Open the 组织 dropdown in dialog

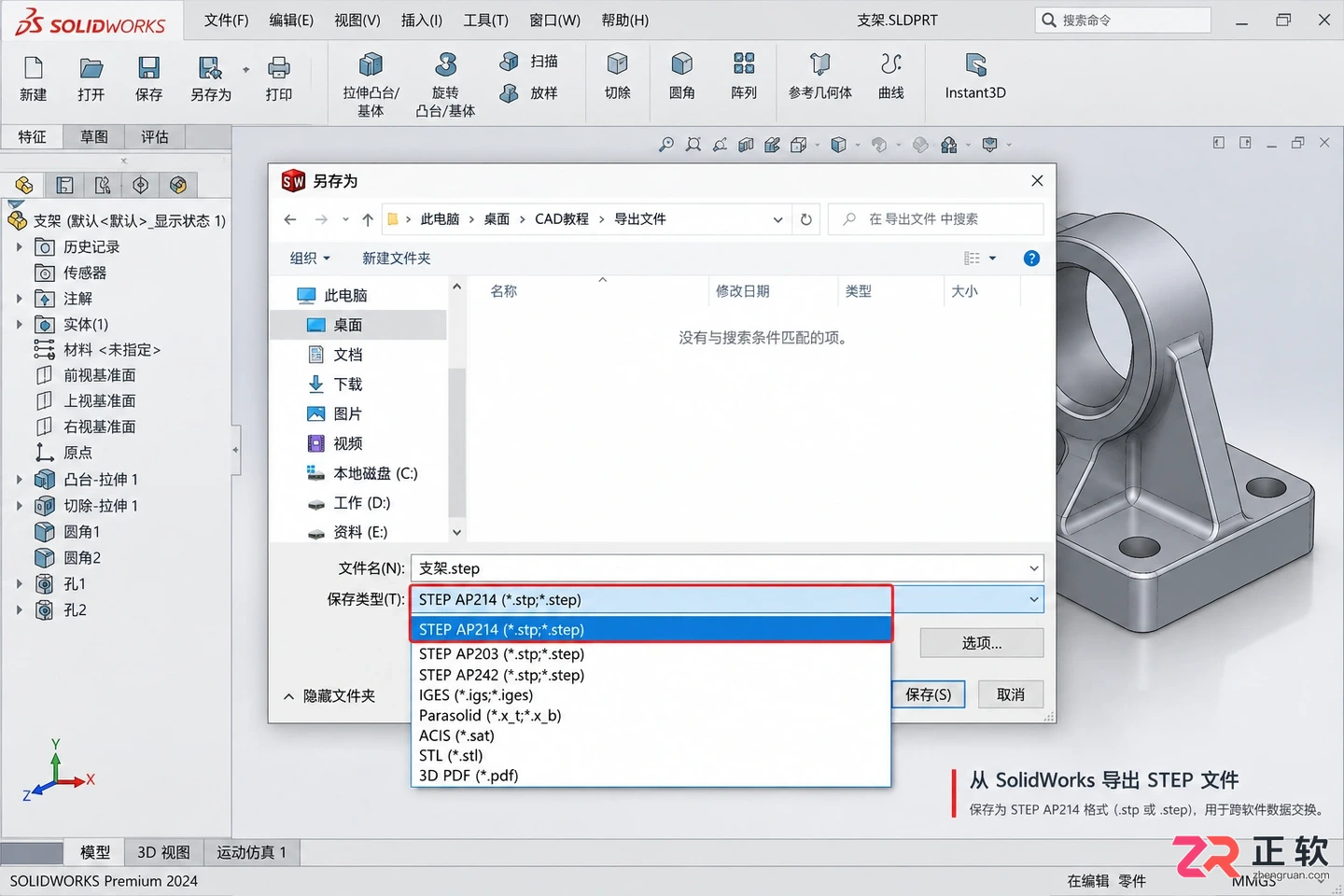(309, 259)
